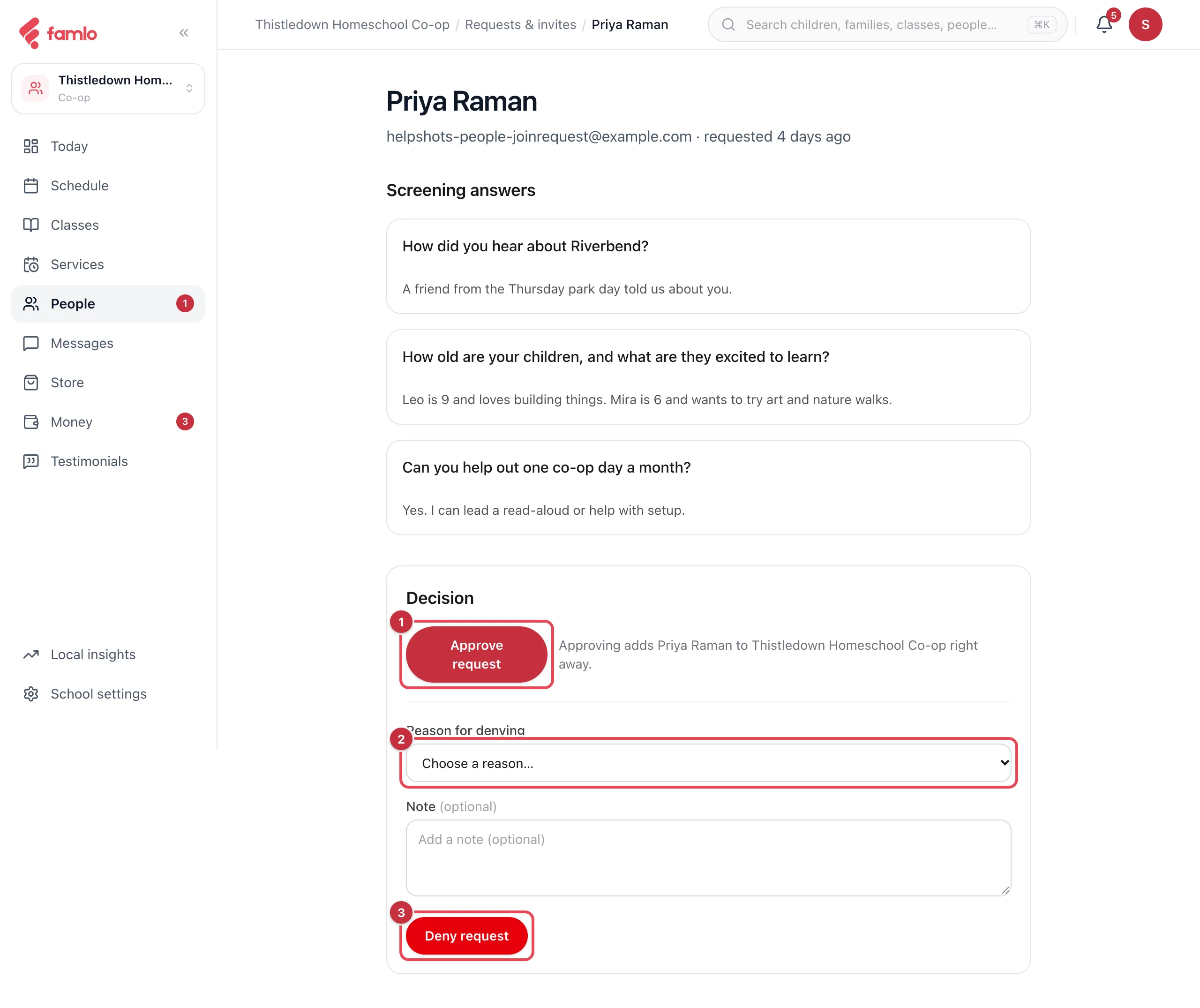Click the Classes book icon
Viewport: 1200px width, 1008px height.
coord(31,225)
